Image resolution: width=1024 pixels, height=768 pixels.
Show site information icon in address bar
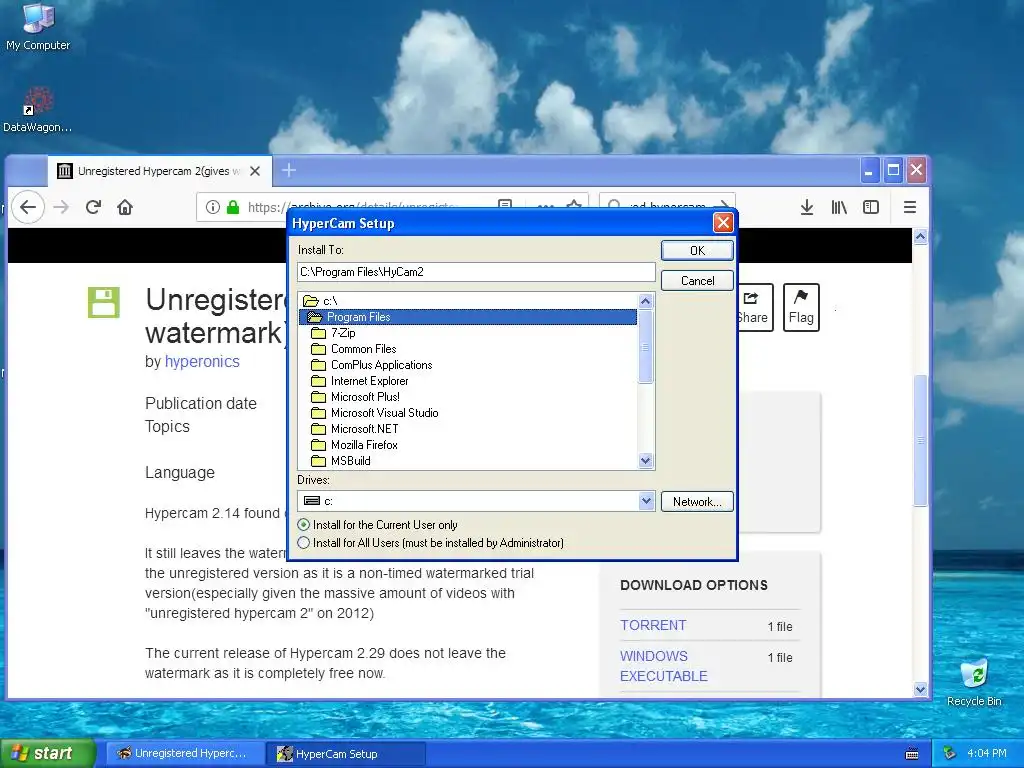pos(212,208)
